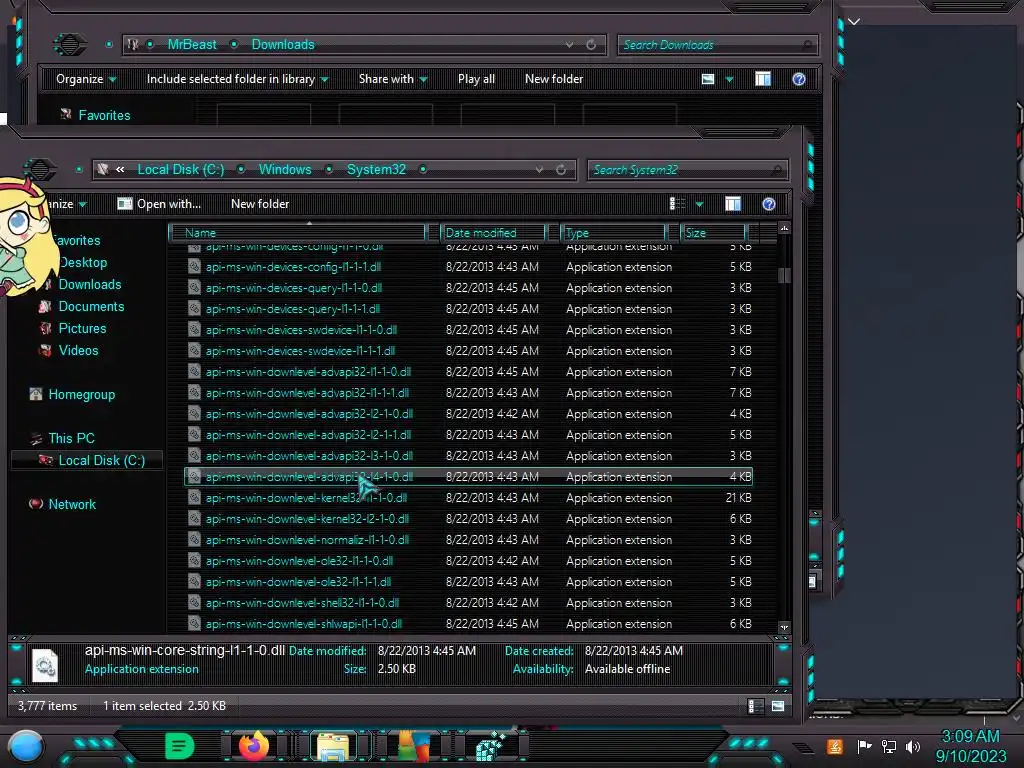This screenshot has width=1024, height=768.
Task: Select Videos in the navigation pane
Action: pyautogui.click(x=78, y=351)
